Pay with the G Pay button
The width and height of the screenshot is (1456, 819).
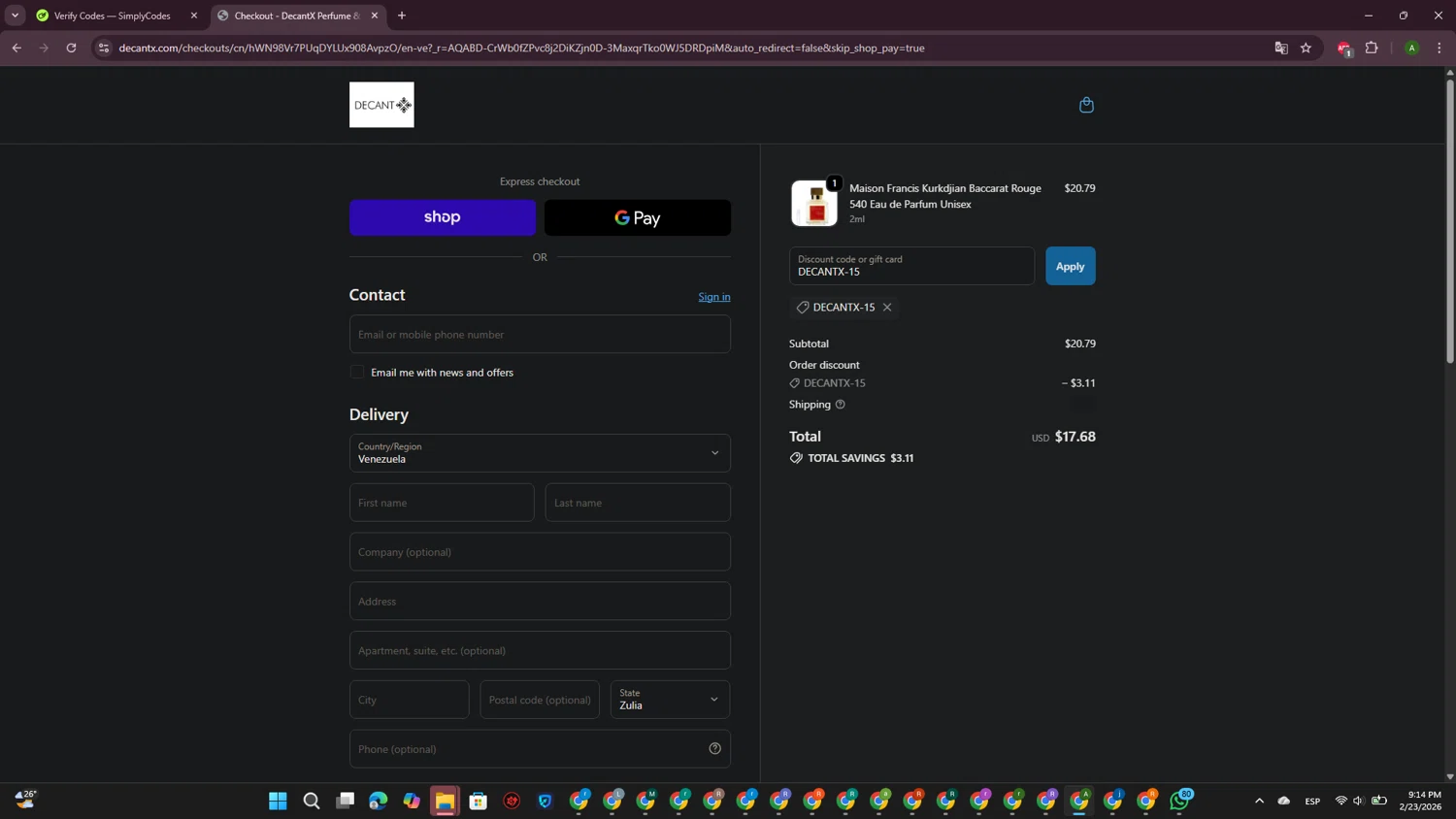click(638, 217)
